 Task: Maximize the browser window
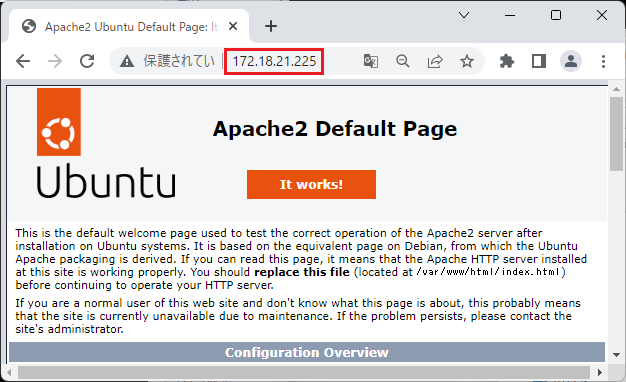coord(556,16)
